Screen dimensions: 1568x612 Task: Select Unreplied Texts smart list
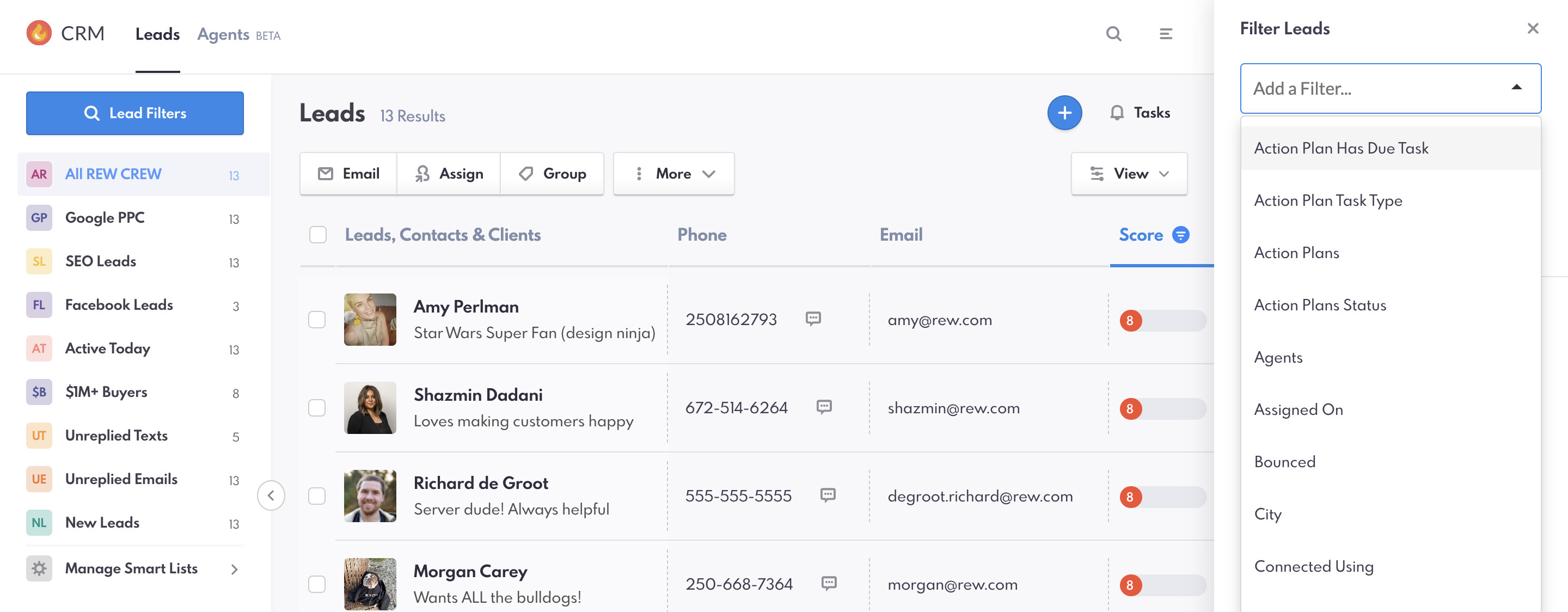click(x=144, y=436)
